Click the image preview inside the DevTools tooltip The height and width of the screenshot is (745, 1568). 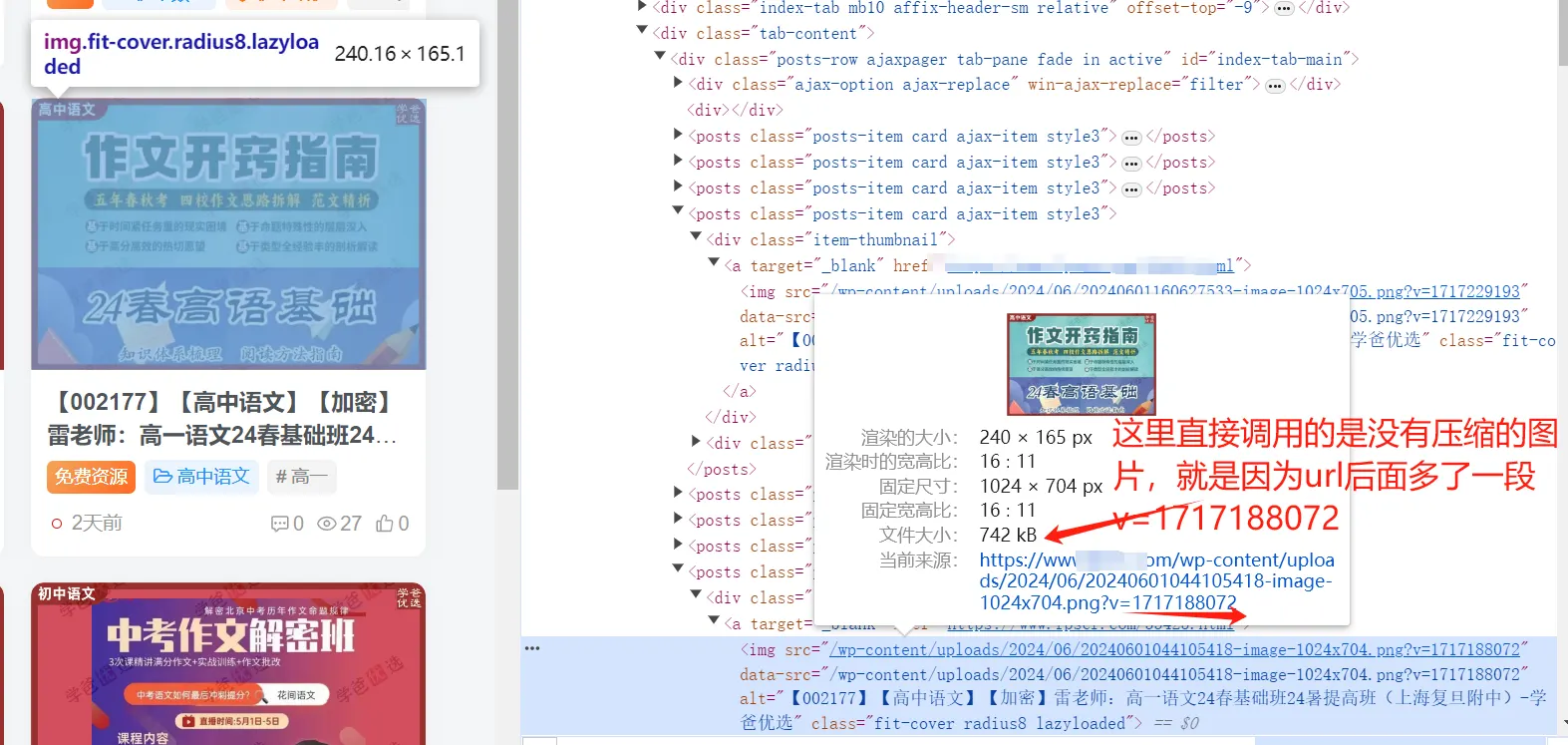tap(1082, 365)
